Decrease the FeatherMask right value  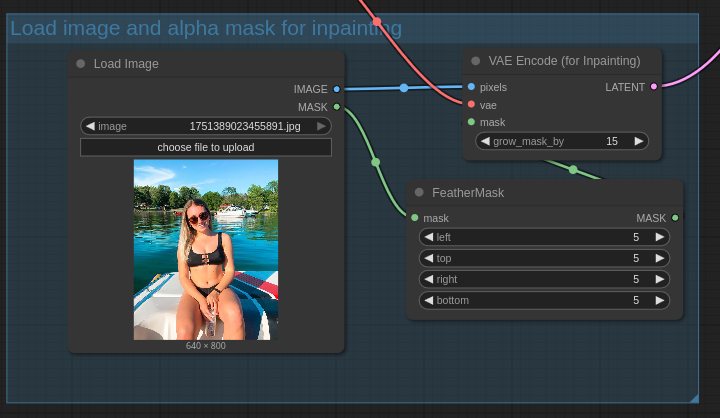pos(429,279)
